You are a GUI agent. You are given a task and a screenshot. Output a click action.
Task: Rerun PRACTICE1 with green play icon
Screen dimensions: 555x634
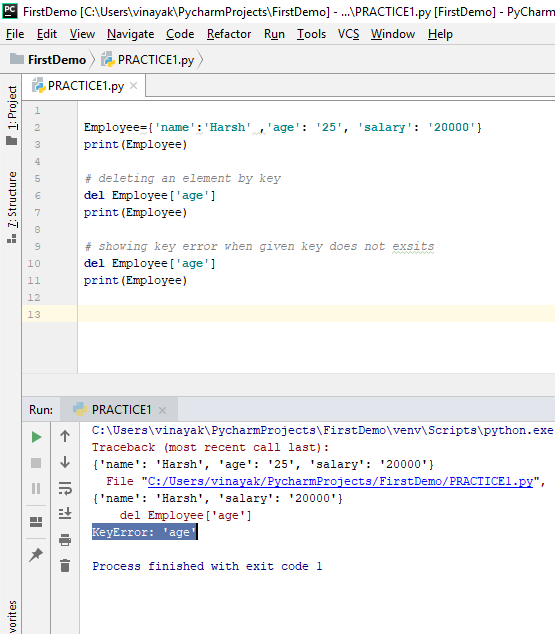coord(36,437)
